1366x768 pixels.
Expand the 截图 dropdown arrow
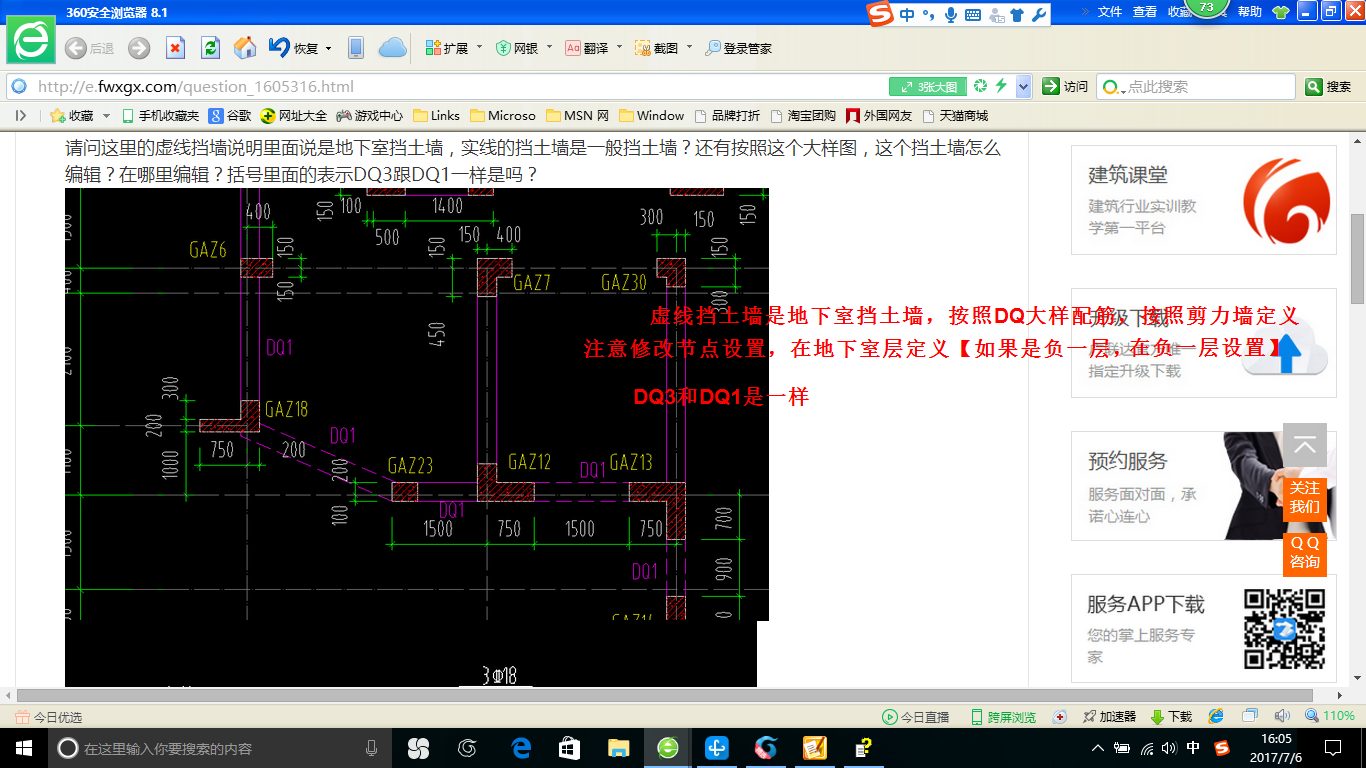click(689, 47)
